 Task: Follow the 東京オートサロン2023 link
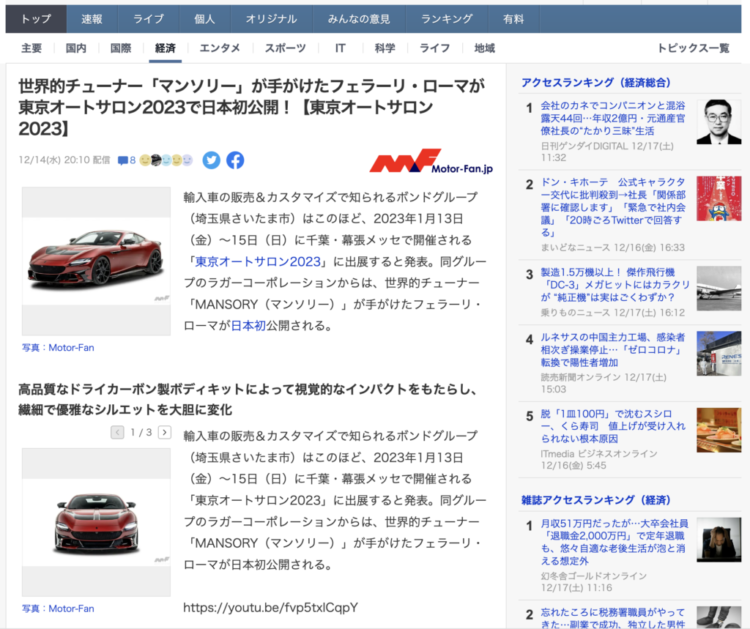tap(258, 261)
